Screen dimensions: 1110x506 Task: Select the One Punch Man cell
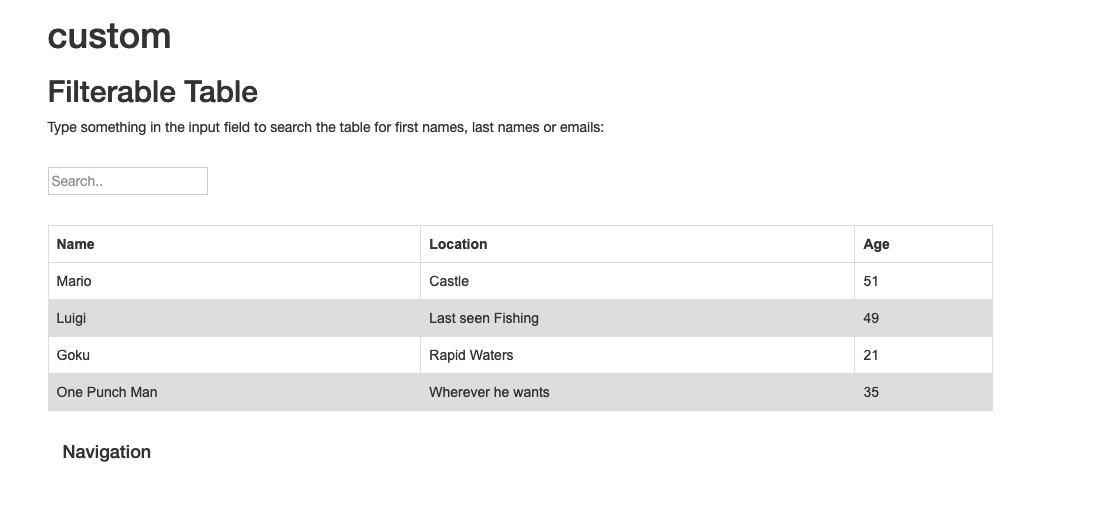pyautogui.click(x=107, y=392)
